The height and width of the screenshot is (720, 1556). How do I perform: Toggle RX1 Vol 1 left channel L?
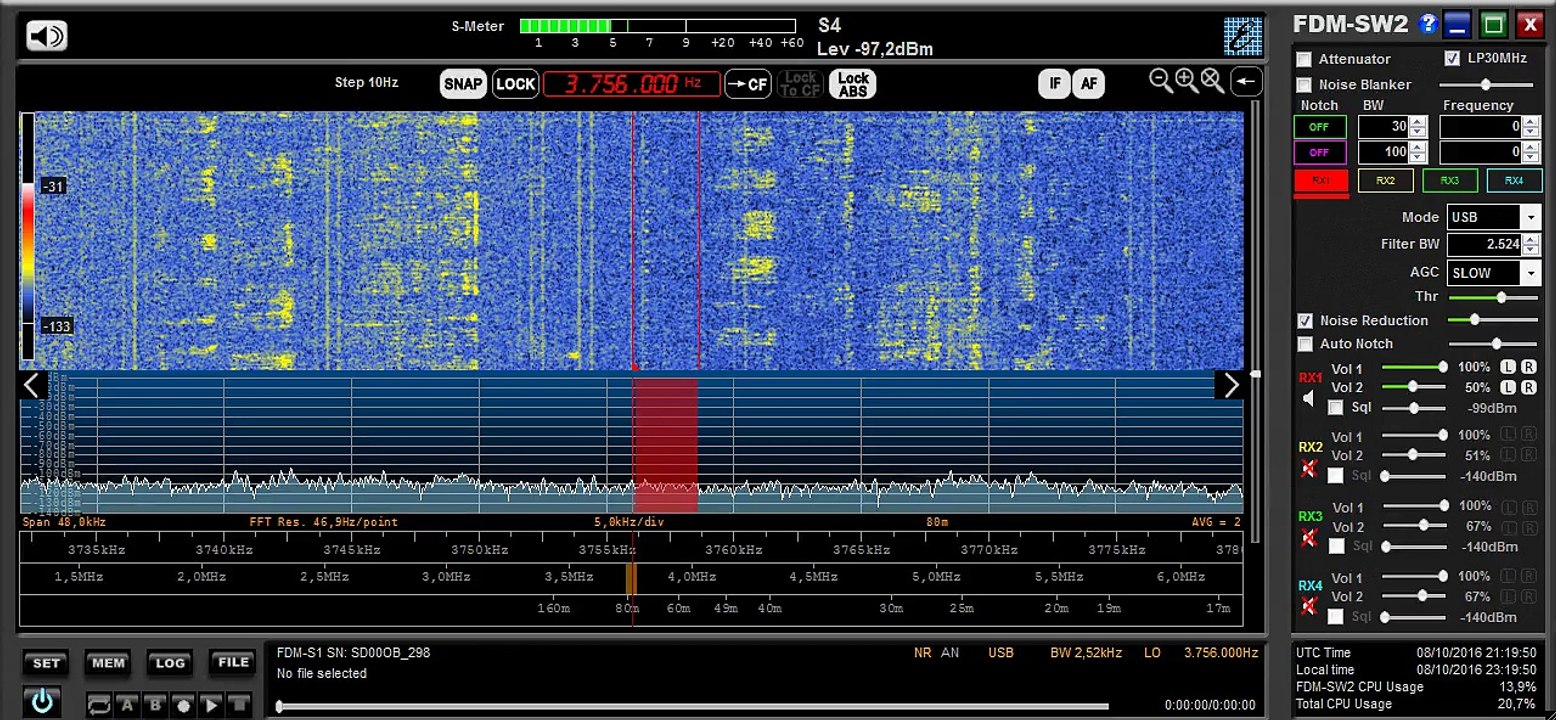tap(1508, 367)
